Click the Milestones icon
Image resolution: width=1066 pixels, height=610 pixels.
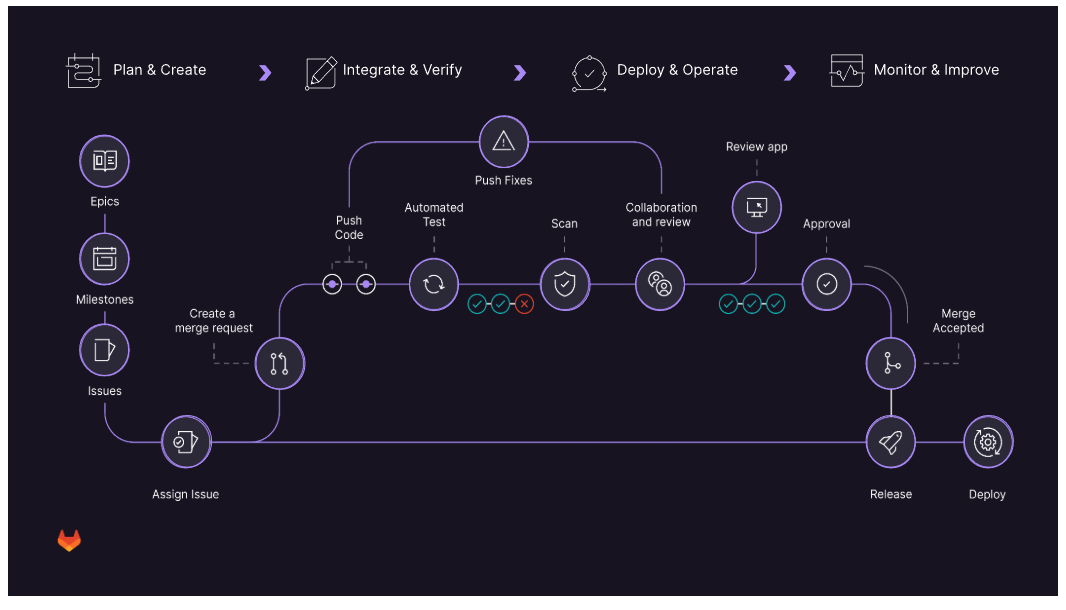point(104,258)
